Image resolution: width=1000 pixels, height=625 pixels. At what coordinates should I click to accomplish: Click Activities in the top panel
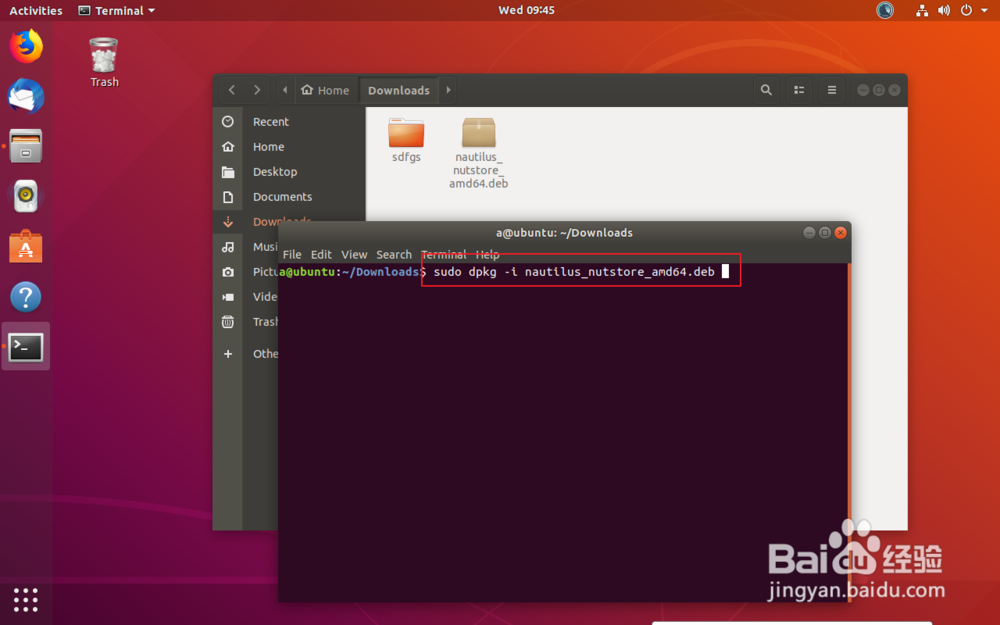pos(35,10)
